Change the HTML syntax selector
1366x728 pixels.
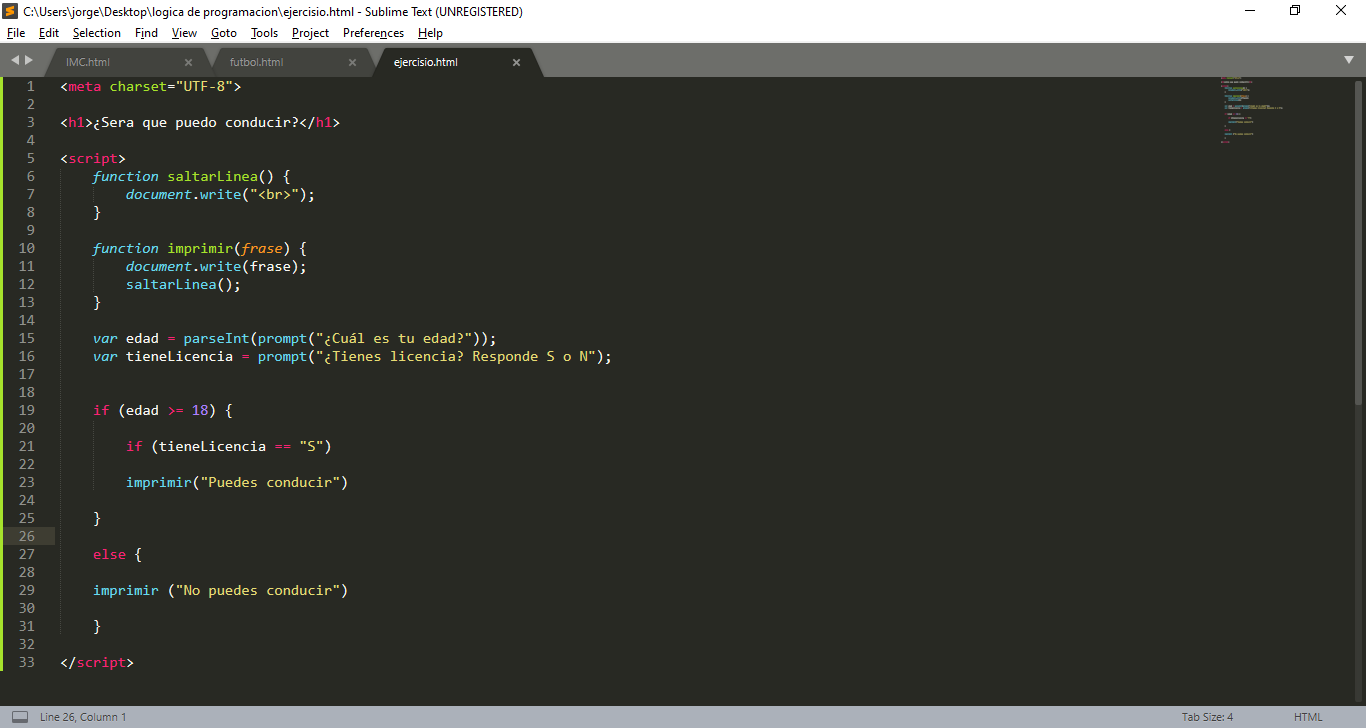tap(1307, 717)
